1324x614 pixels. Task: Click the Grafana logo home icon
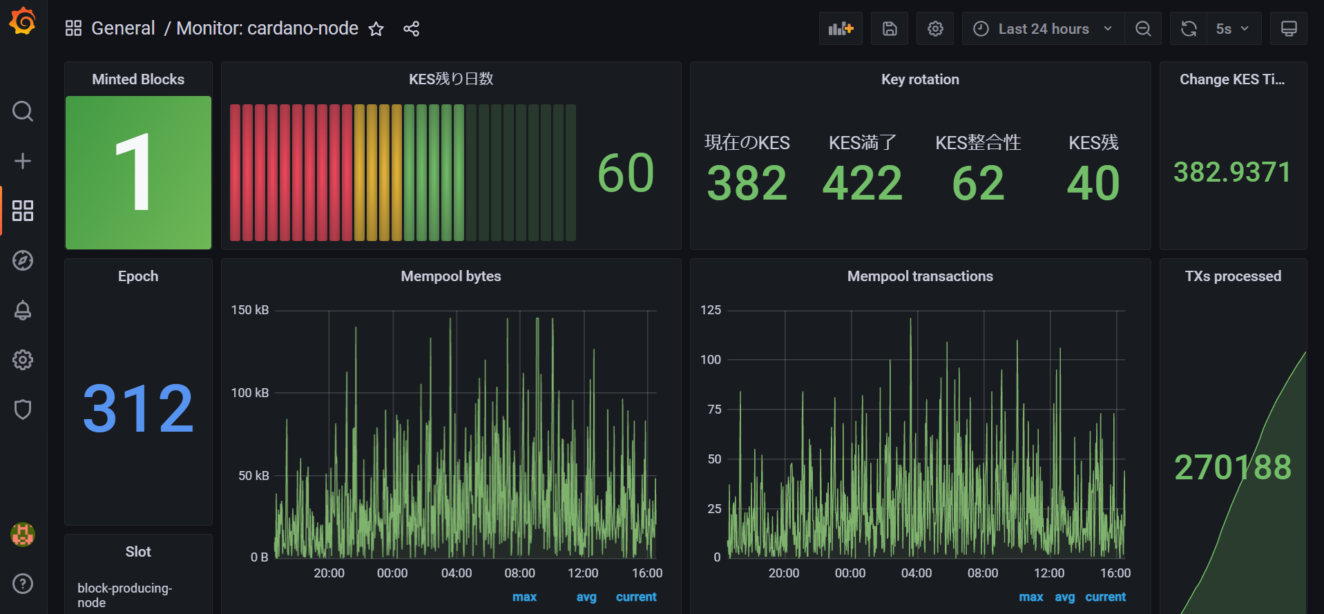coord(23,22)
